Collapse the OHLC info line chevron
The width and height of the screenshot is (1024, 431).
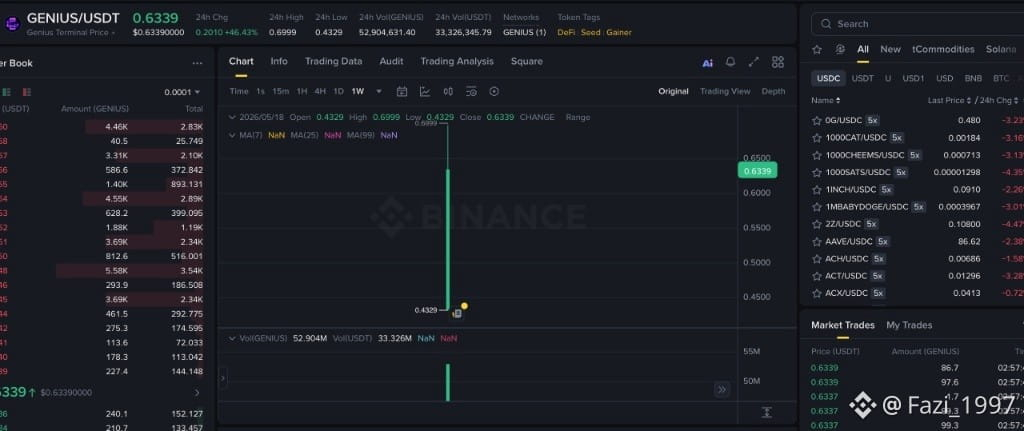(232, 118)
